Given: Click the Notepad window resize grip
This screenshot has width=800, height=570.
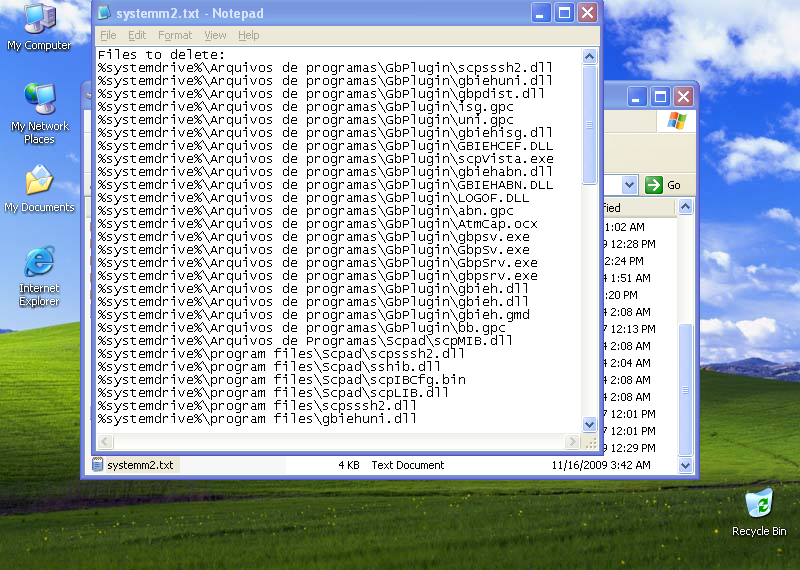Looking at the screenshot, I should [x=591, y=443].
